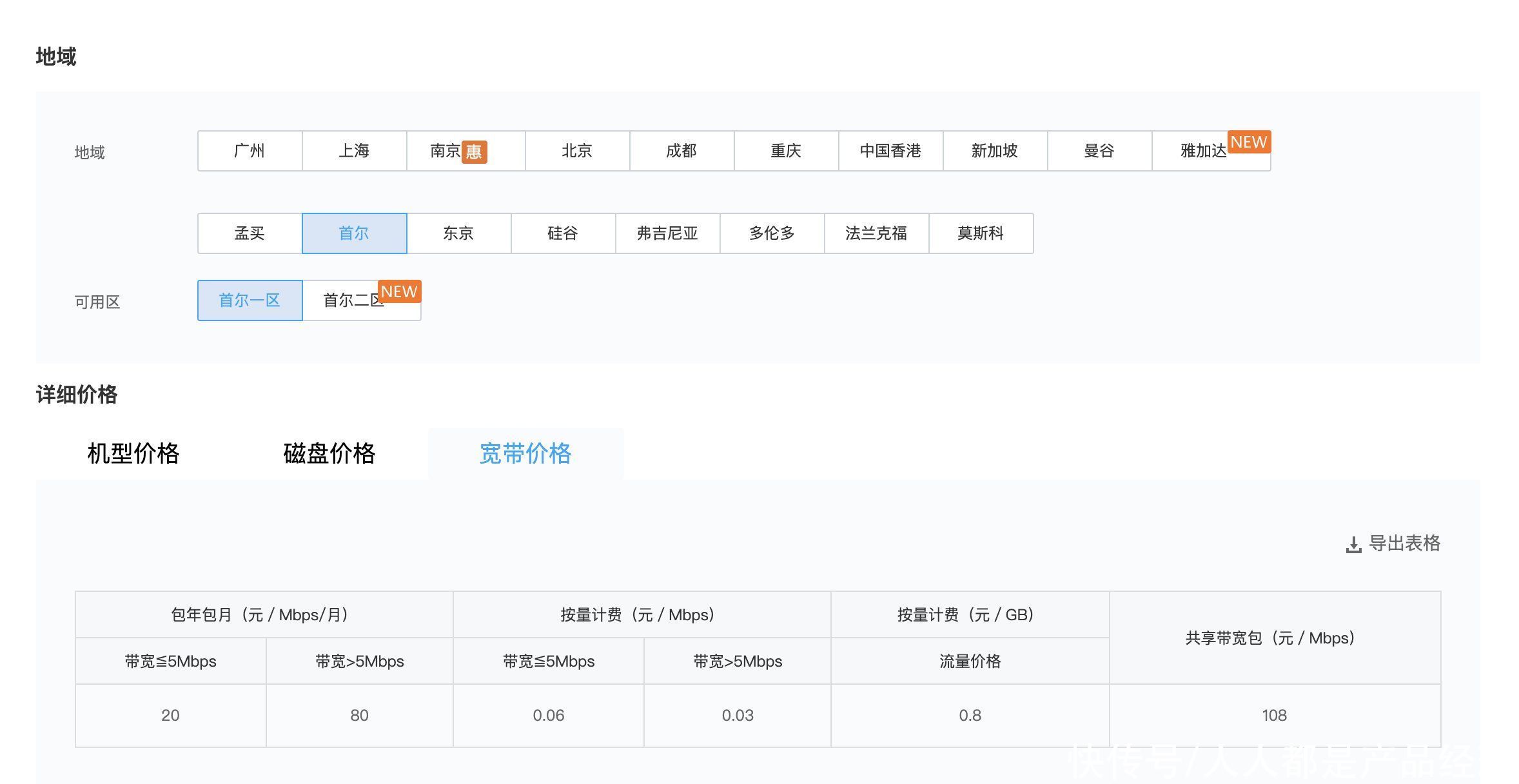Click the price cell showing 0.06

point(549,715)
